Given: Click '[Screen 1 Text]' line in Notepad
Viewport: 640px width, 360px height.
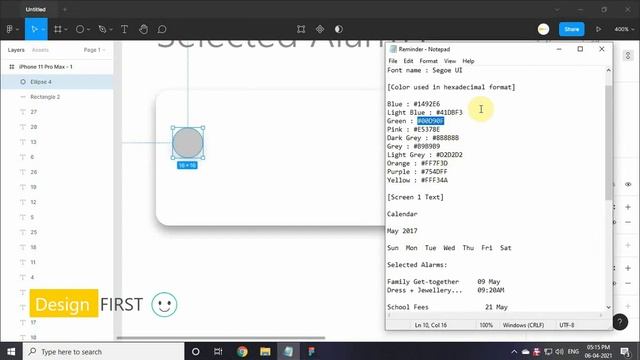Looking at the screenshot, I should (x=415, y=197).
